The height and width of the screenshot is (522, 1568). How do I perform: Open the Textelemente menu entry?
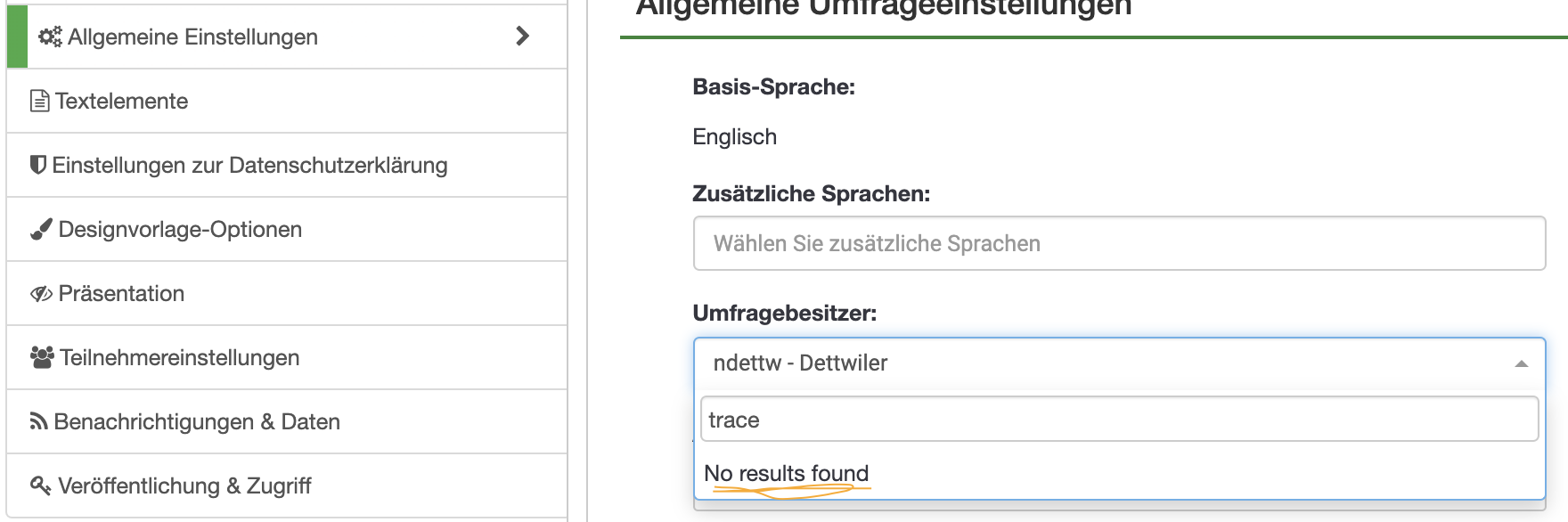point(122,102)
